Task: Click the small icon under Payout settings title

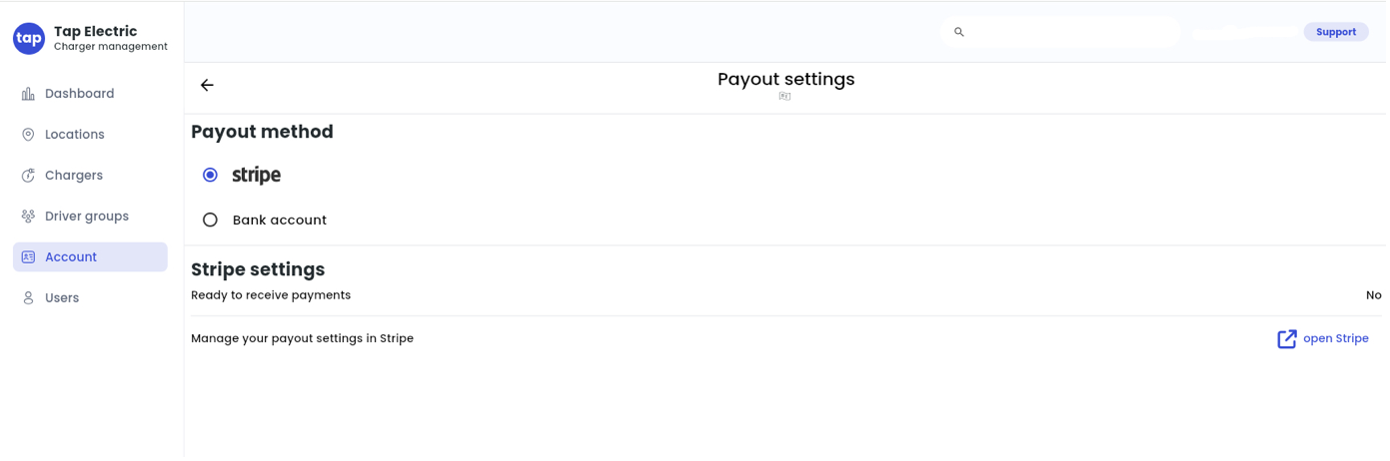Action: (x=785, y=97)
